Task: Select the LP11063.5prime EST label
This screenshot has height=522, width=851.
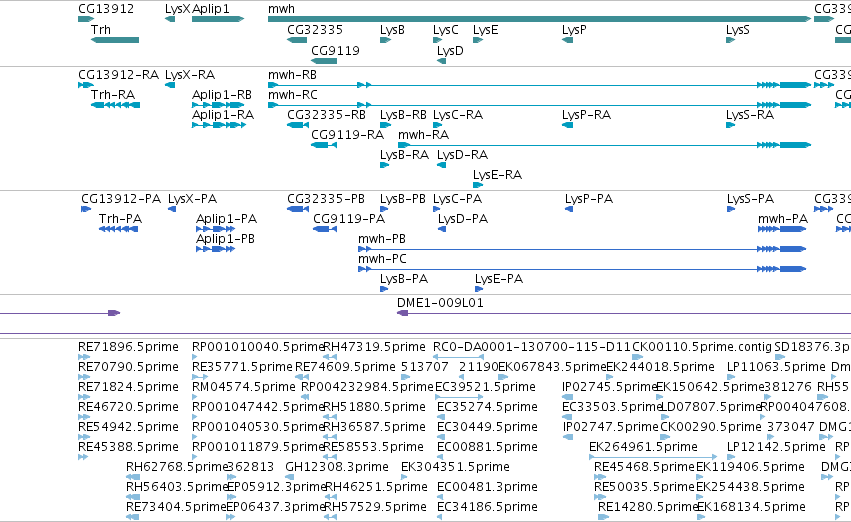Action: (776, 367)
